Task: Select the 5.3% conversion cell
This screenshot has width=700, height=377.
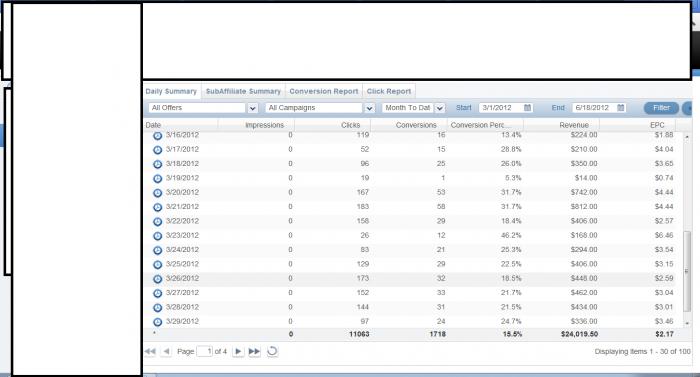Action: pyautogui.click(x=513, y=178)
